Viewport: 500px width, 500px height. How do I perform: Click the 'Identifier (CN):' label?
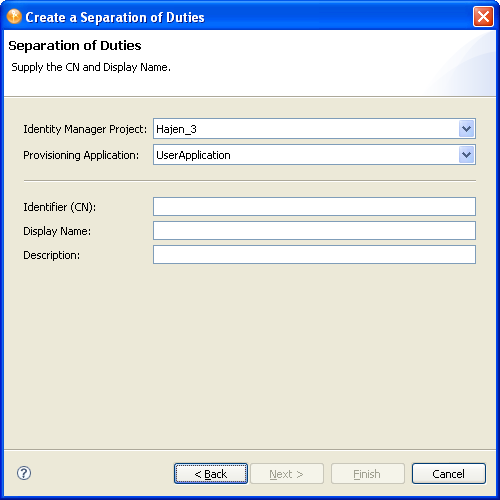click(x=59, y=207)
